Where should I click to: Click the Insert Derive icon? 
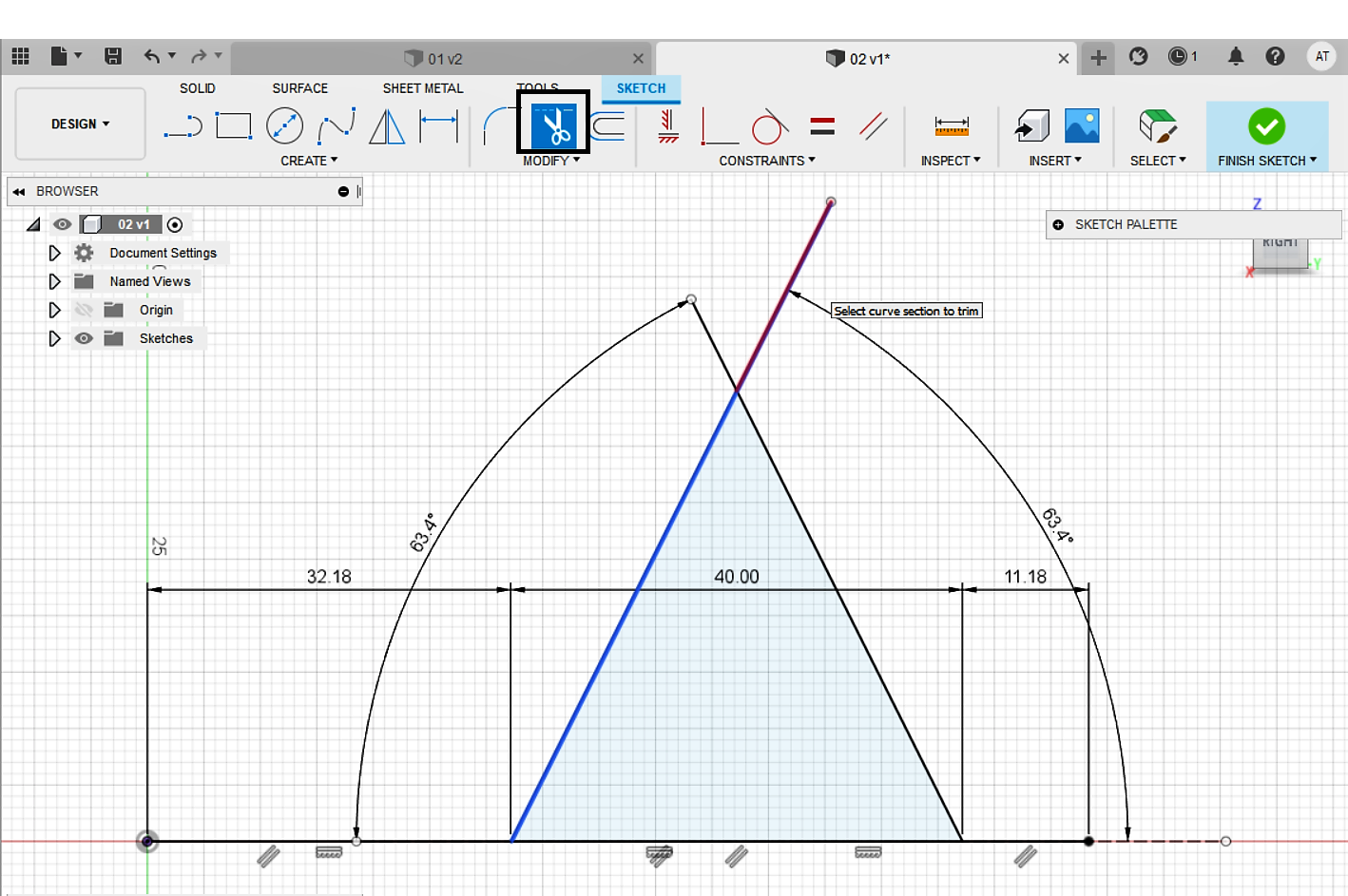click(x=1032, y=125)
